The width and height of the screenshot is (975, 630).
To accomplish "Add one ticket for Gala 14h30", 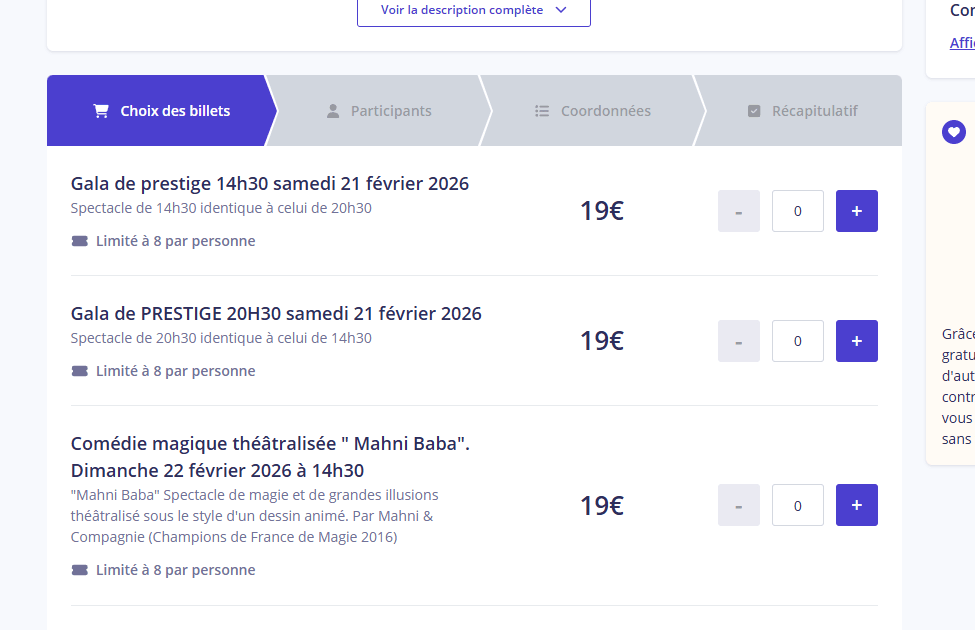I will coord(856,211).
